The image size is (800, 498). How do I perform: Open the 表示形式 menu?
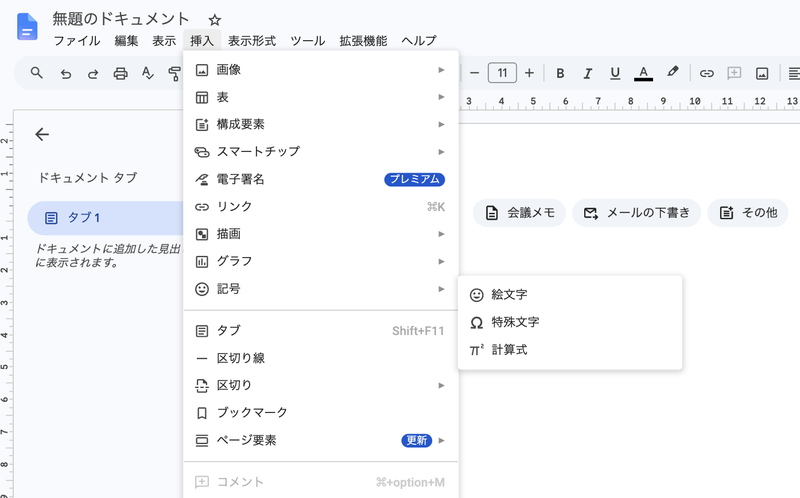[x=252, y=41]
